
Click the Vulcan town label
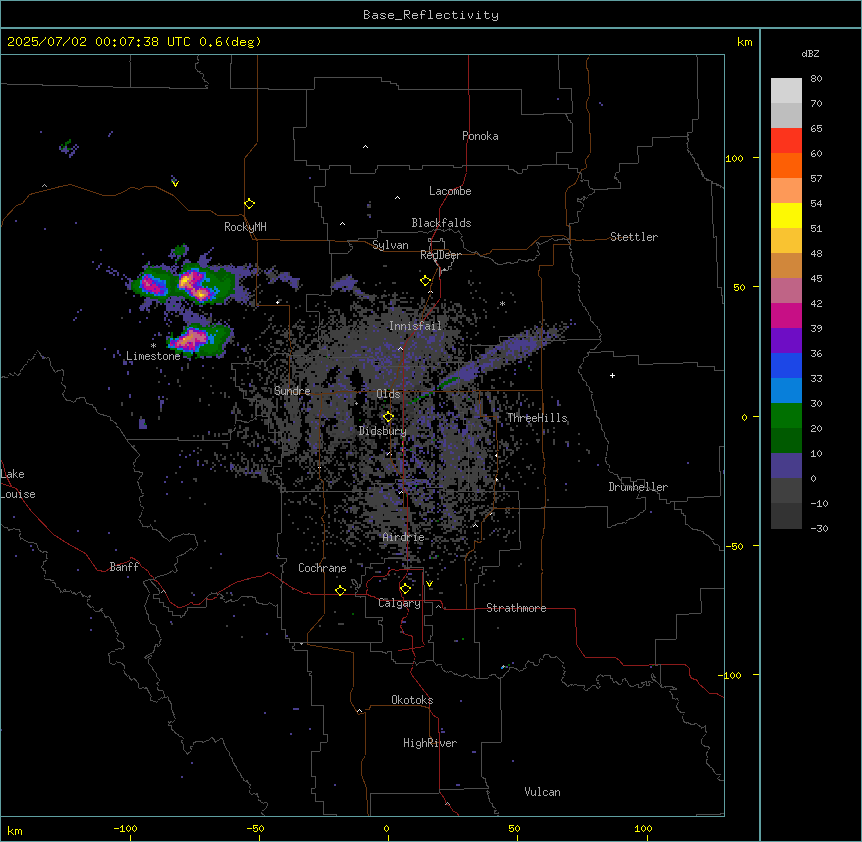[x=543, y=792]
